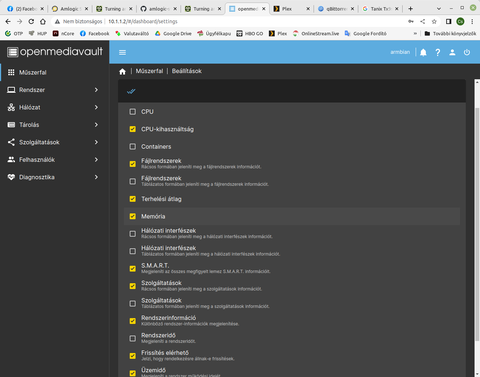Uncheck the Frissítés elérhető checkbox
The image size is (480, 377).
[133, 356]
